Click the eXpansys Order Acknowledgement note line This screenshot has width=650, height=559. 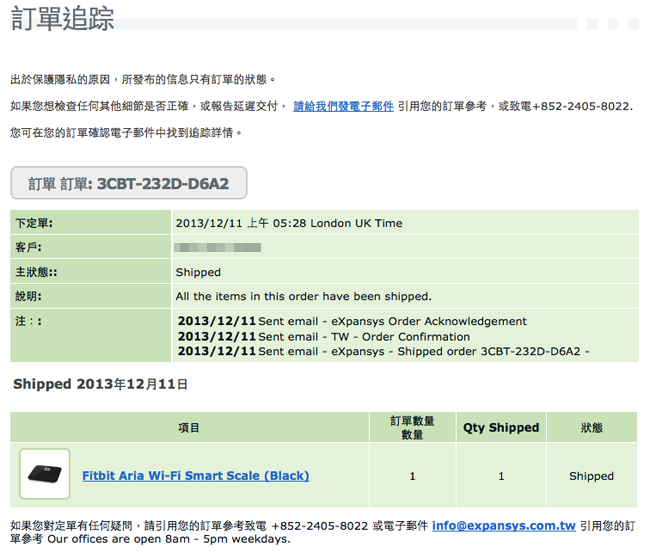click(352, 321)
